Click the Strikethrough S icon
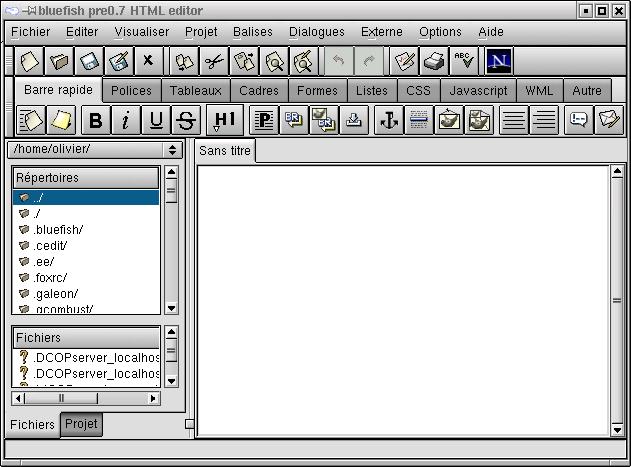 click(x=186, y=121)
